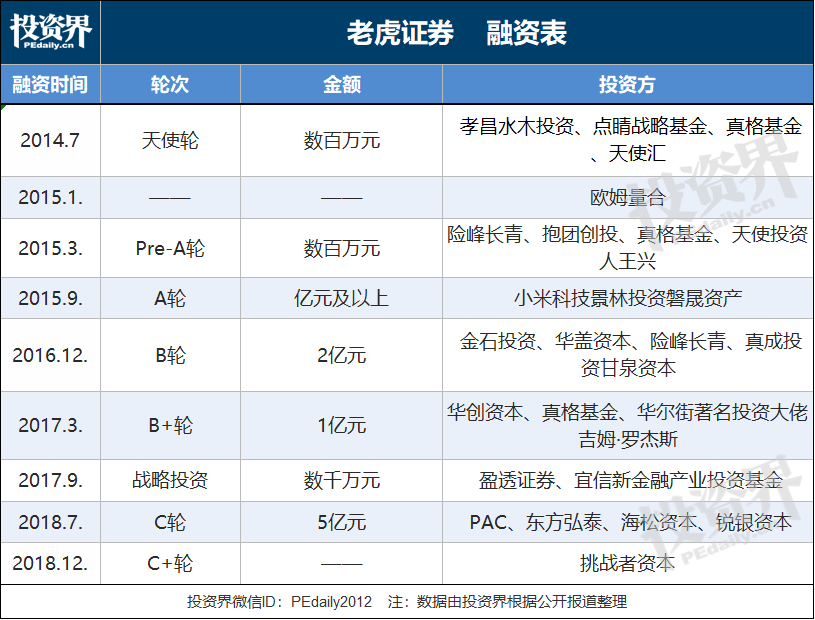Click the B轮 round cell
815x620 pixels.
[x=170, y=355]
